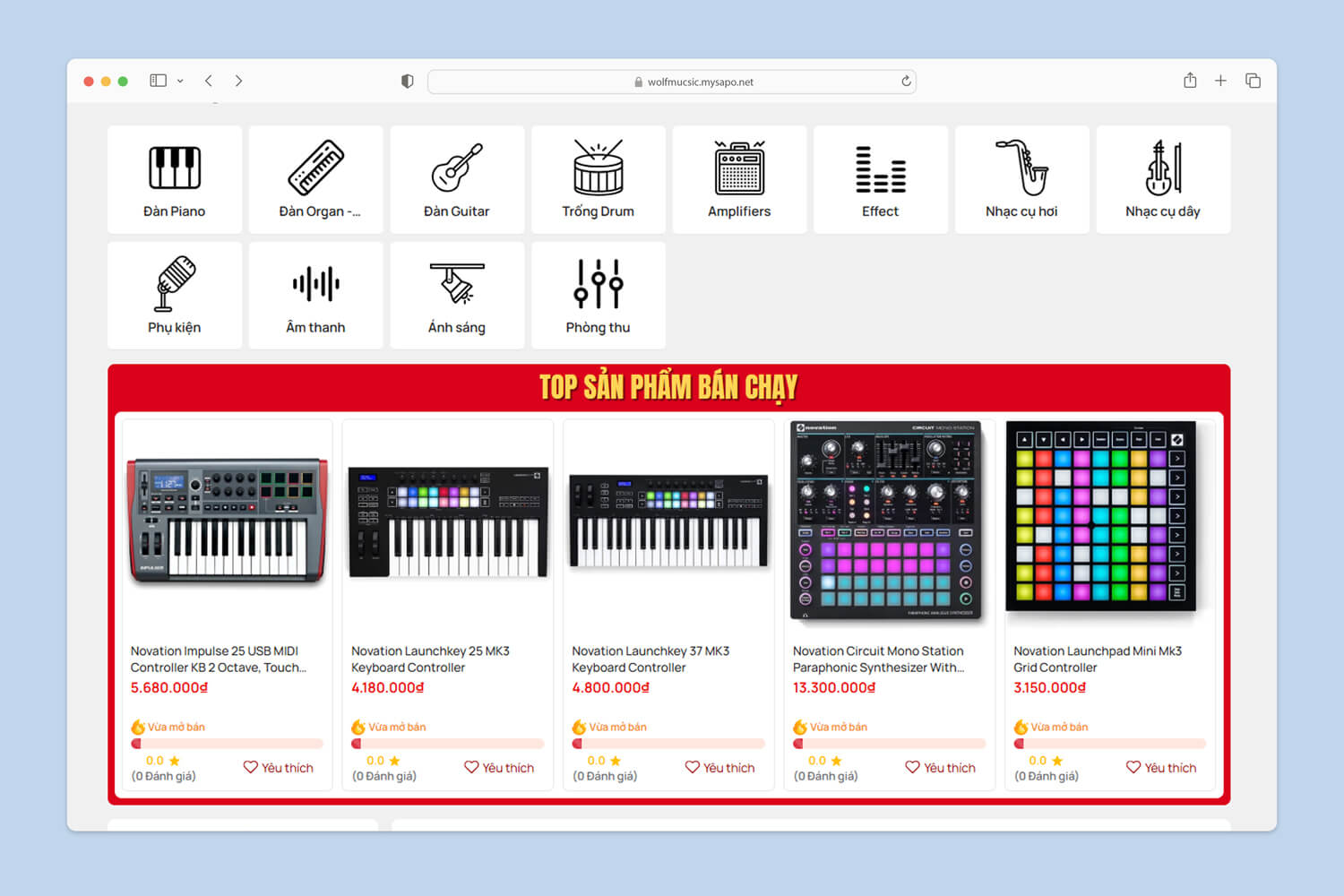The image size is (1344, 896).
Task: Mark Launchpad Mini Mk3 as Yêu thích
Action: 1161,768
